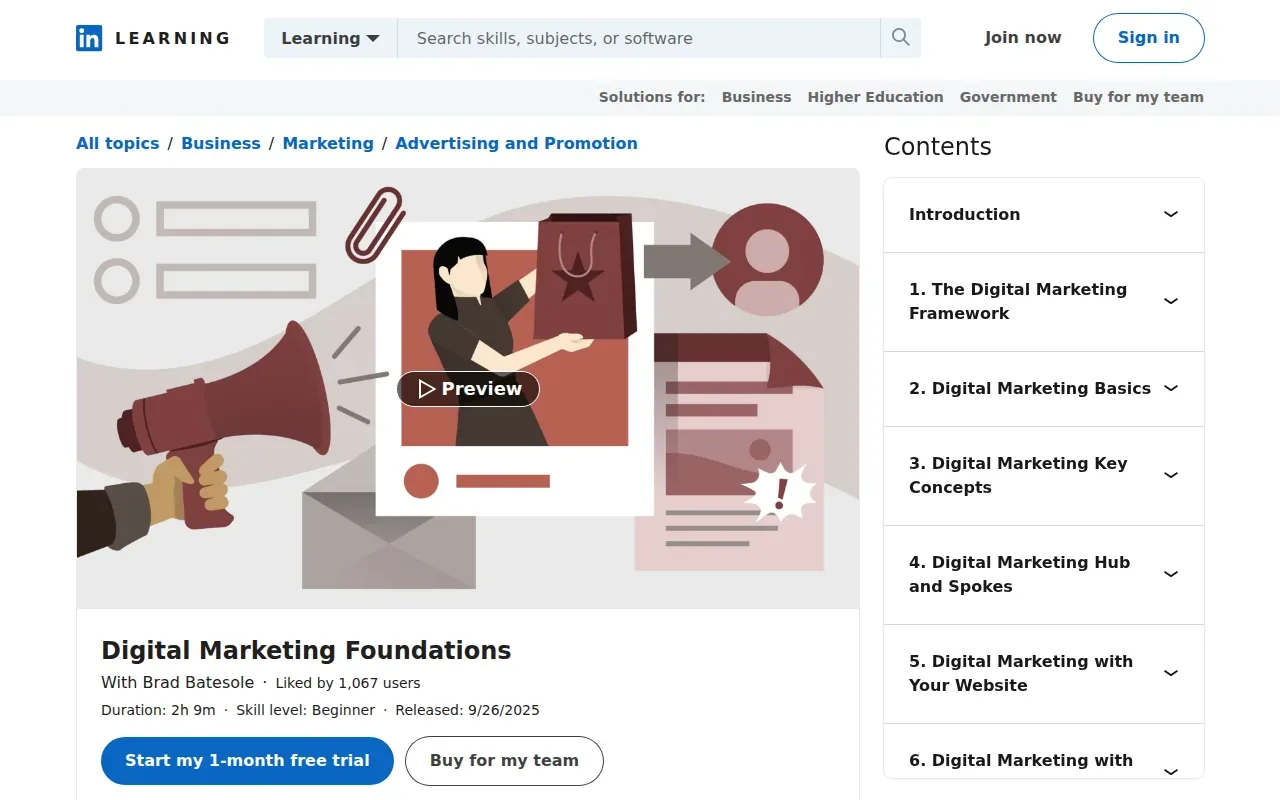The height and width of the screenshot is (800, 1280).
Task: Click the search magnifier icon
Action: click(x=901, y=38)
